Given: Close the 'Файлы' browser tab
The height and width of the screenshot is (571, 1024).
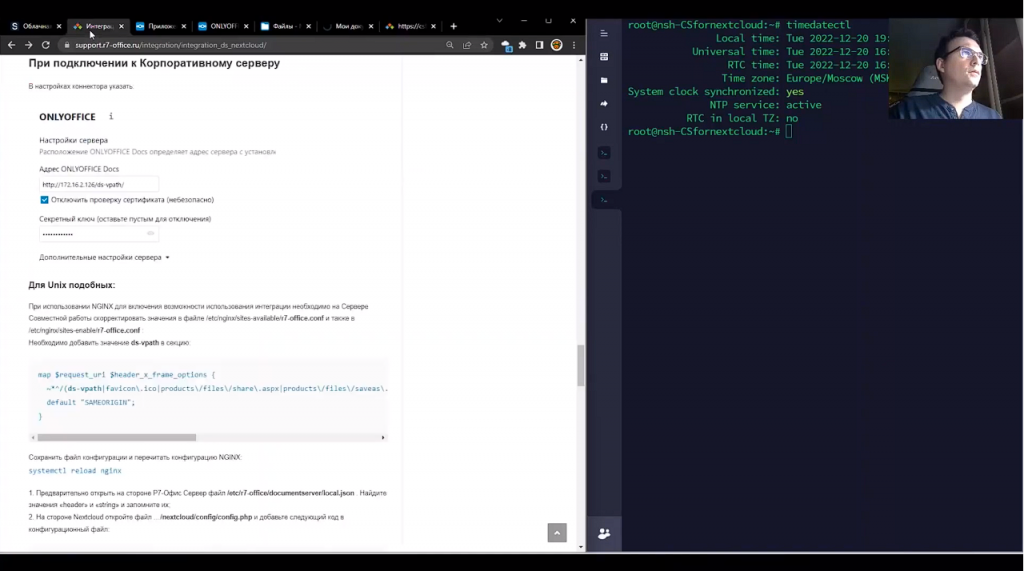Looking at the screenshot, I should (x=308, y=26).
